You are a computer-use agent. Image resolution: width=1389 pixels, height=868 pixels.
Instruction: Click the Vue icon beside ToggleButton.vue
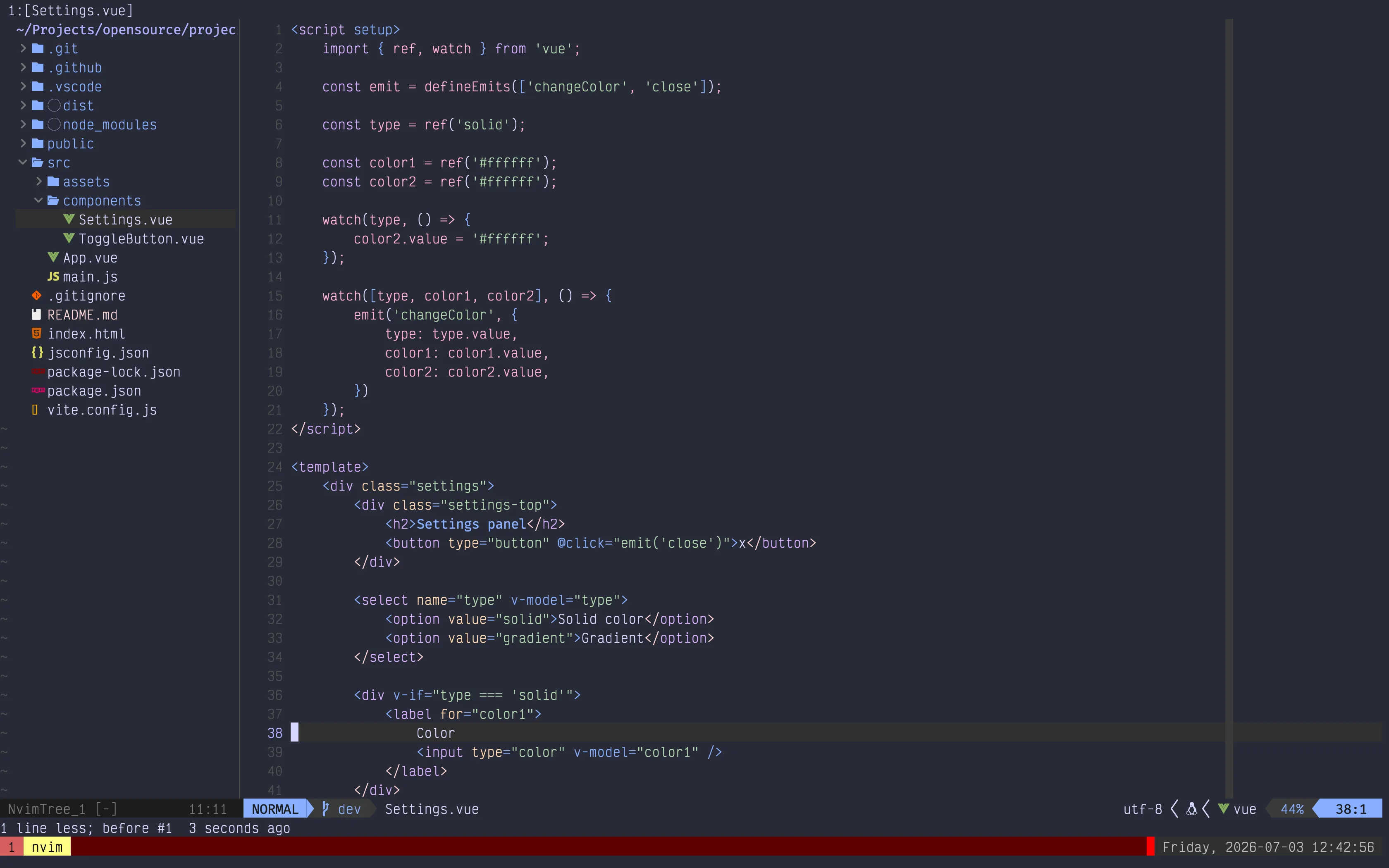pyautogui.click(x=69, y=238)
